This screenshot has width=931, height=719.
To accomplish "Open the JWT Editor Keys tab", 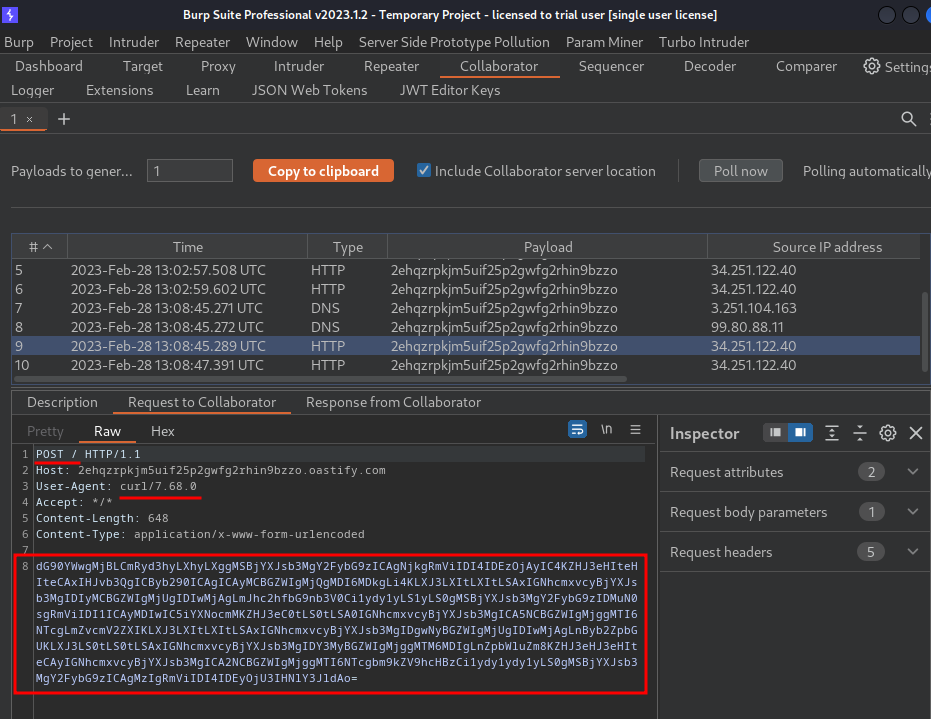I will click(x=449, y=90).
